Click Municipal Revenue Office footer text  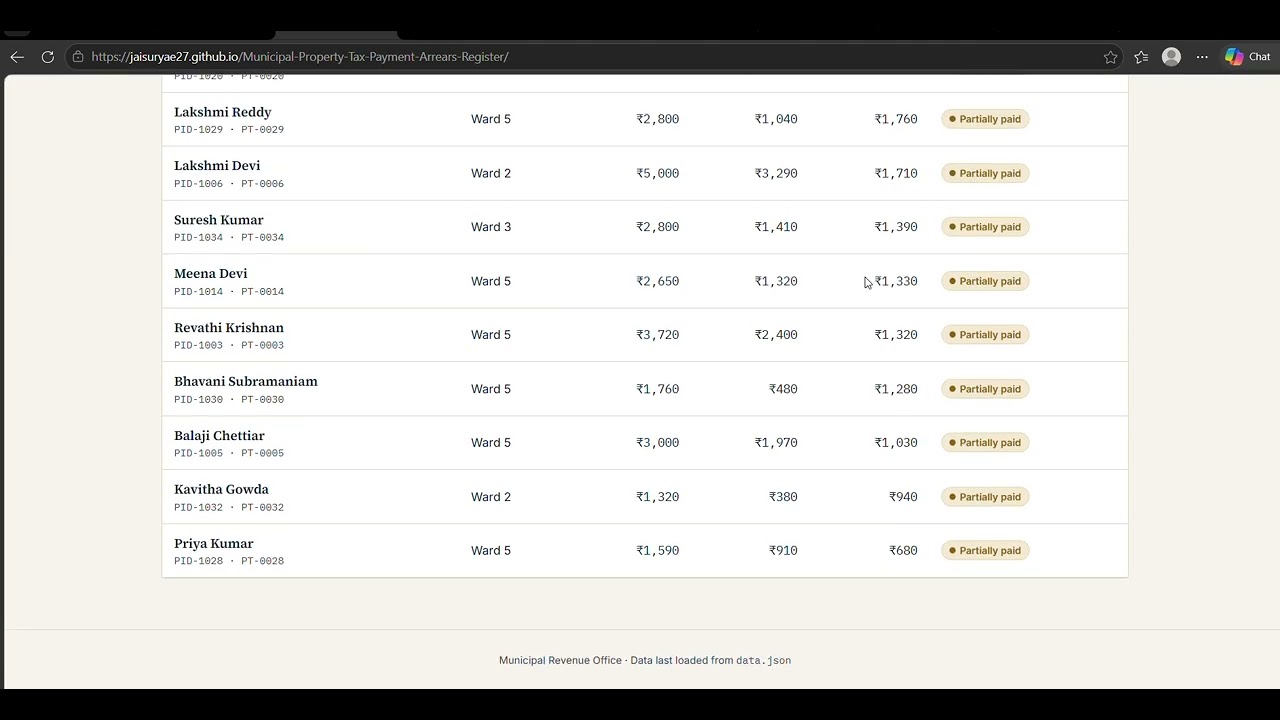tap(560, 661)
